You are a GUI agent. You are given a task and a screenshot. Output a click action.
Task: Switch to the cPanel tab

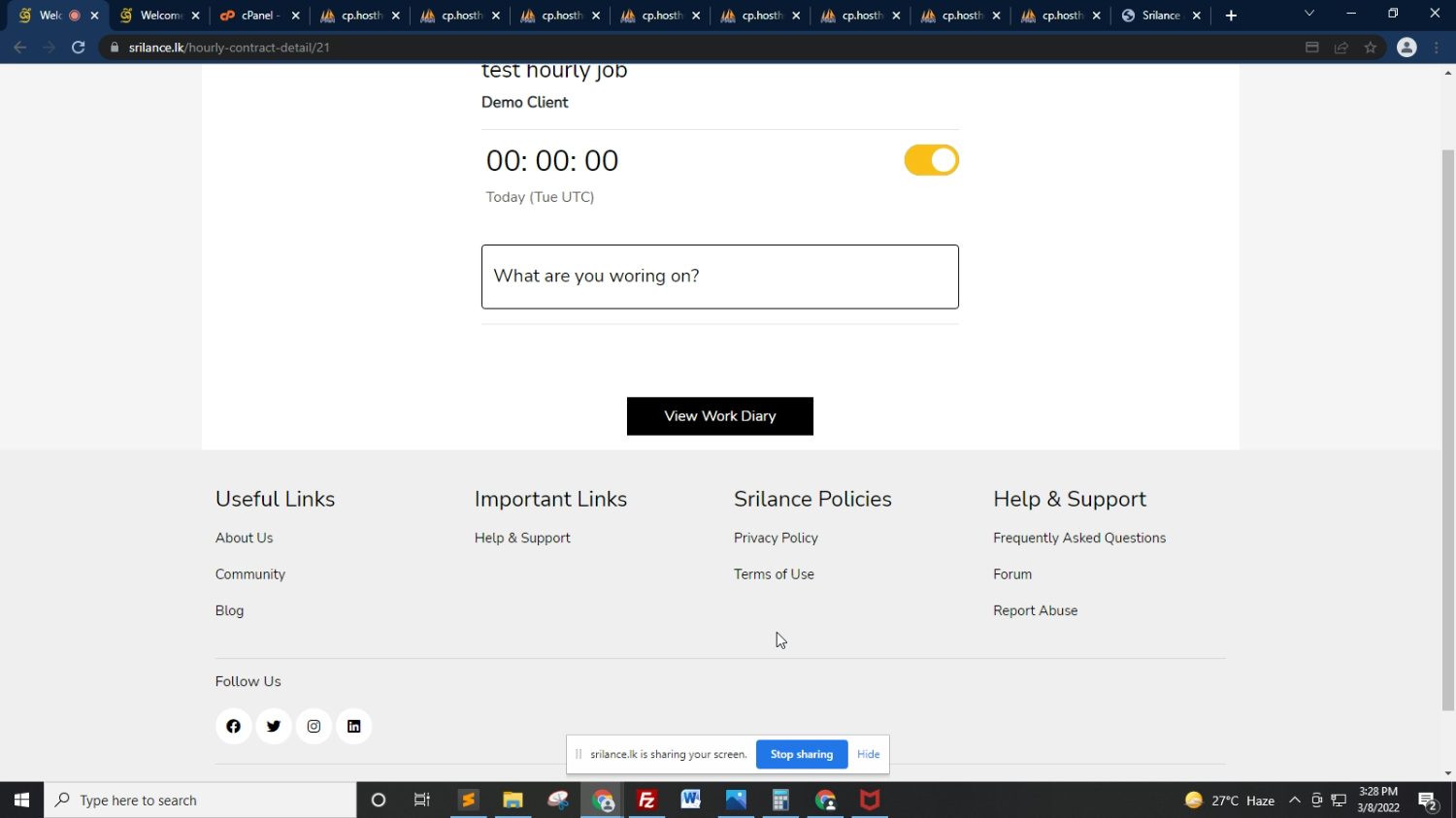(252, 16)
